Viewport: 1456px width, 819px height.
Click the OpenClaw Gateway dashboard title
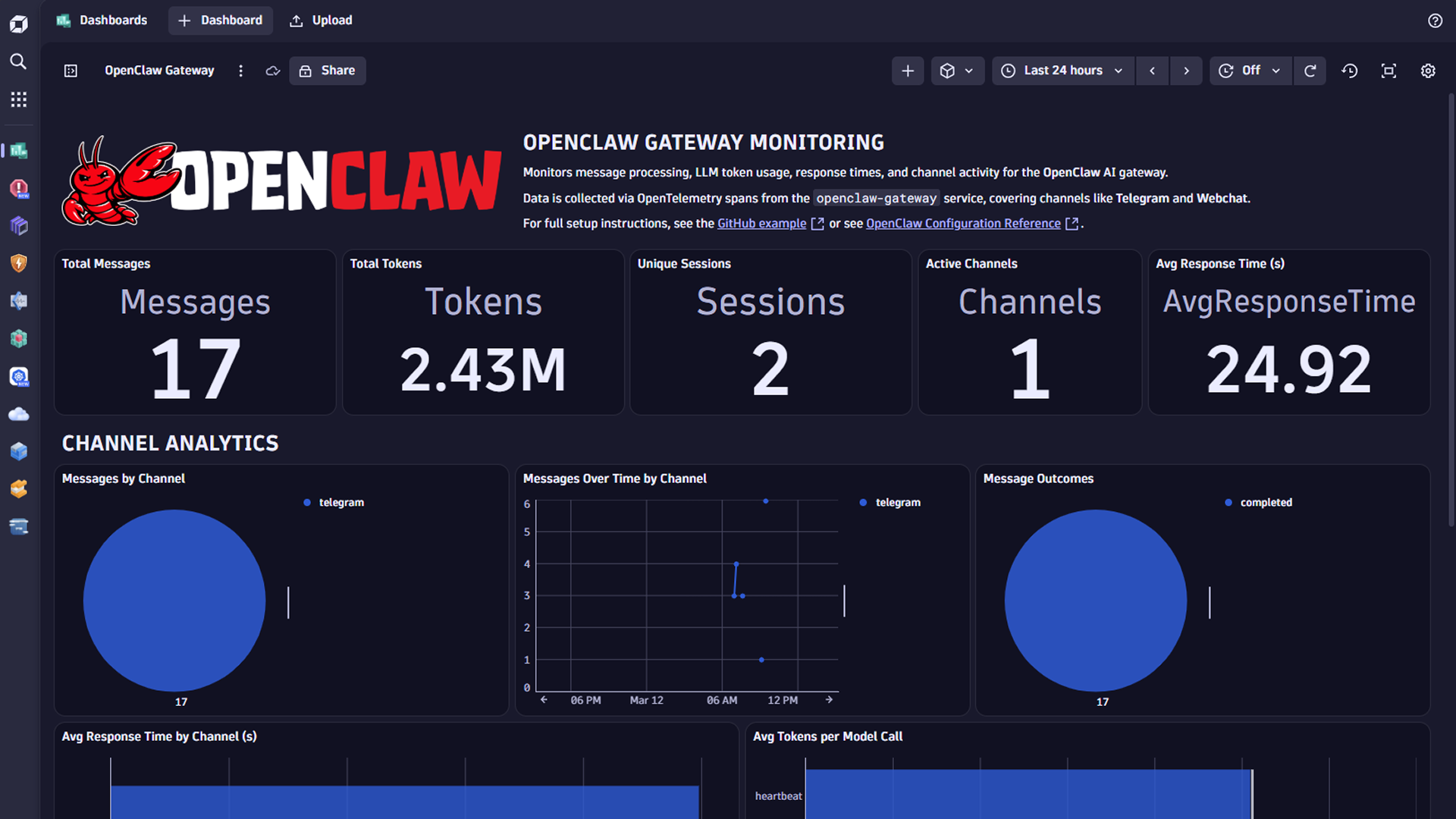tap(159, 71)
